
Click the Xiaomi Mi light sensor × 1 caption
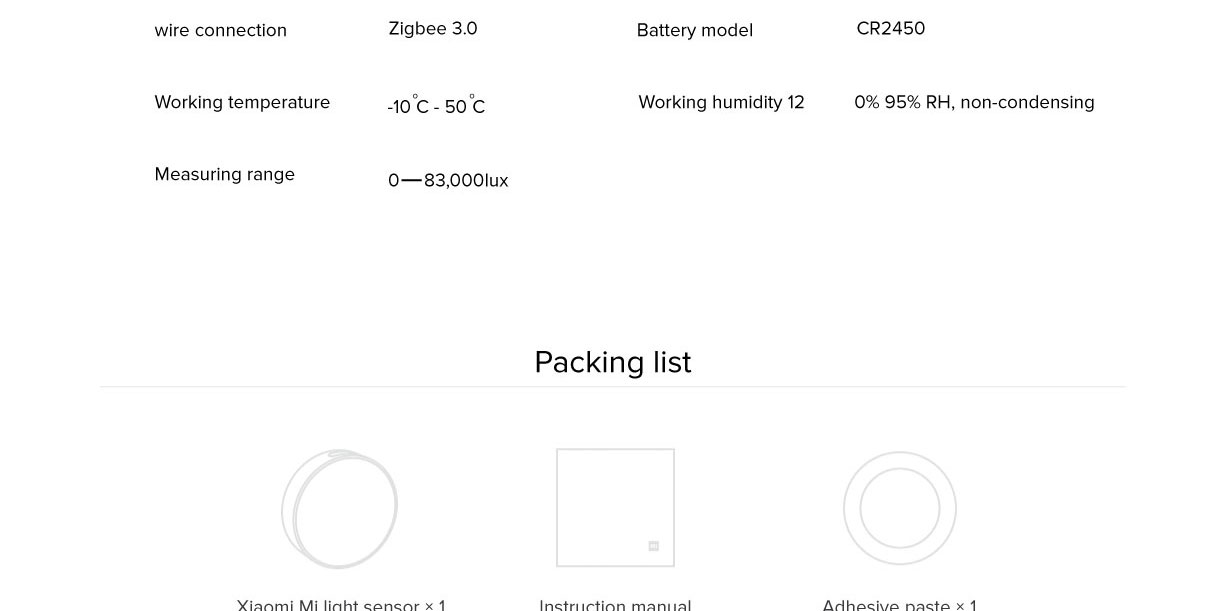click(341, 605)
